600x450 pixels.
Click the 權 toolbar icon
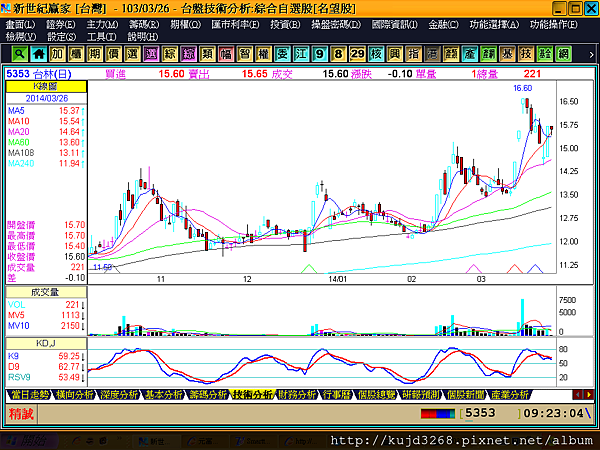pos(263,54)
